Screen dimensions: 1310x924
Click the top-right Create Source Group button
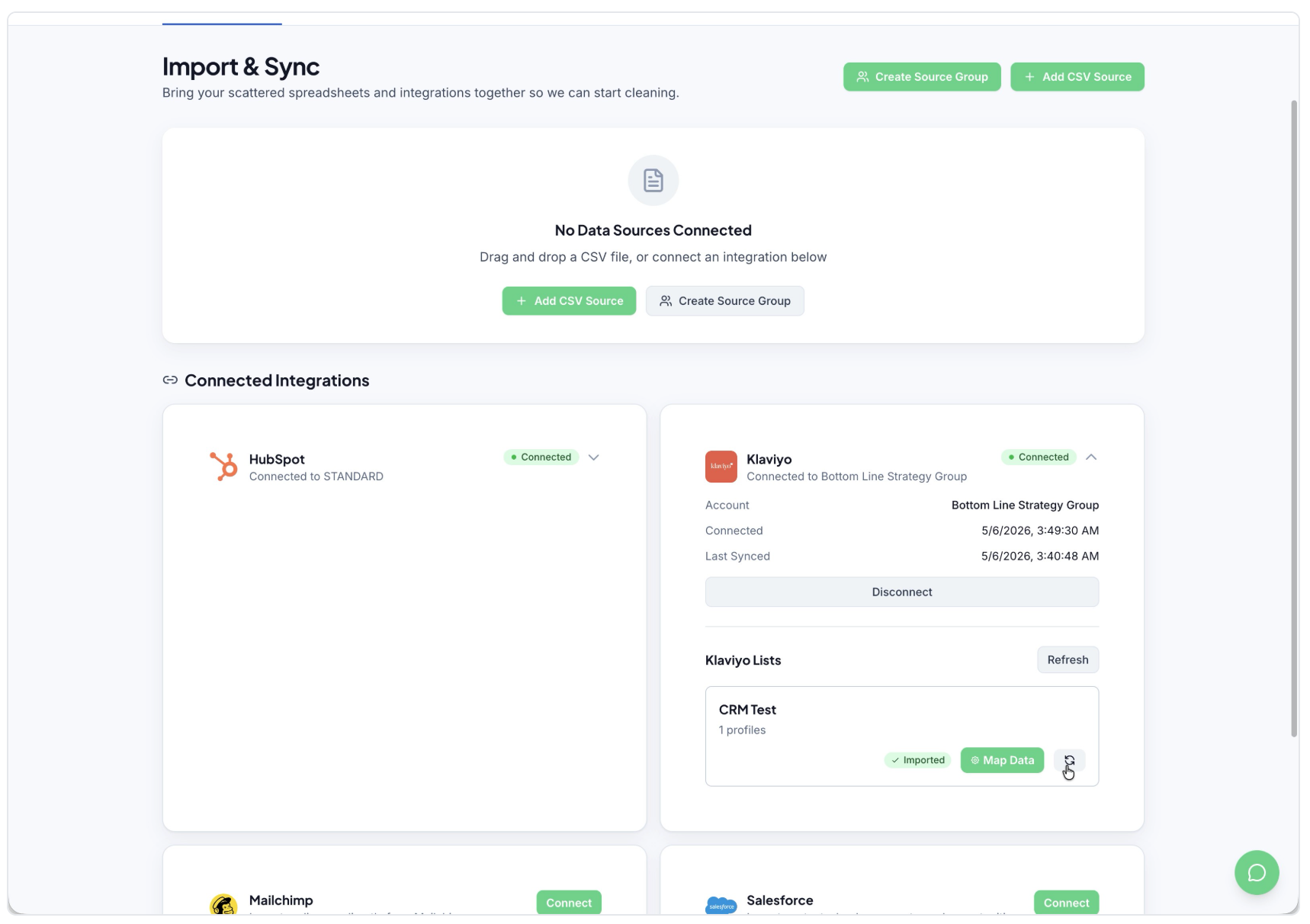[x=922, y=77]
